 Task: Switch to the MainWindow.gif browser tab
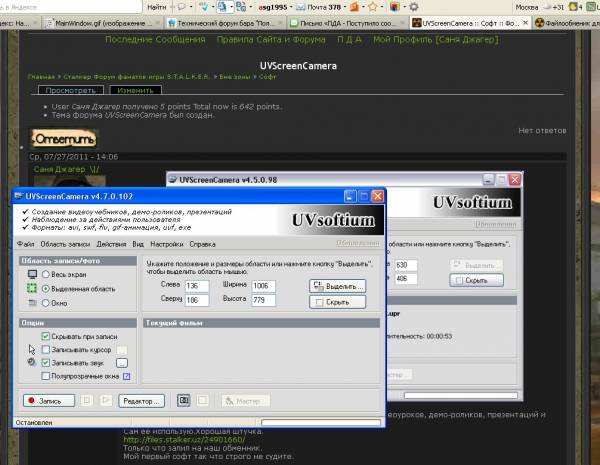tap(101, 23)
